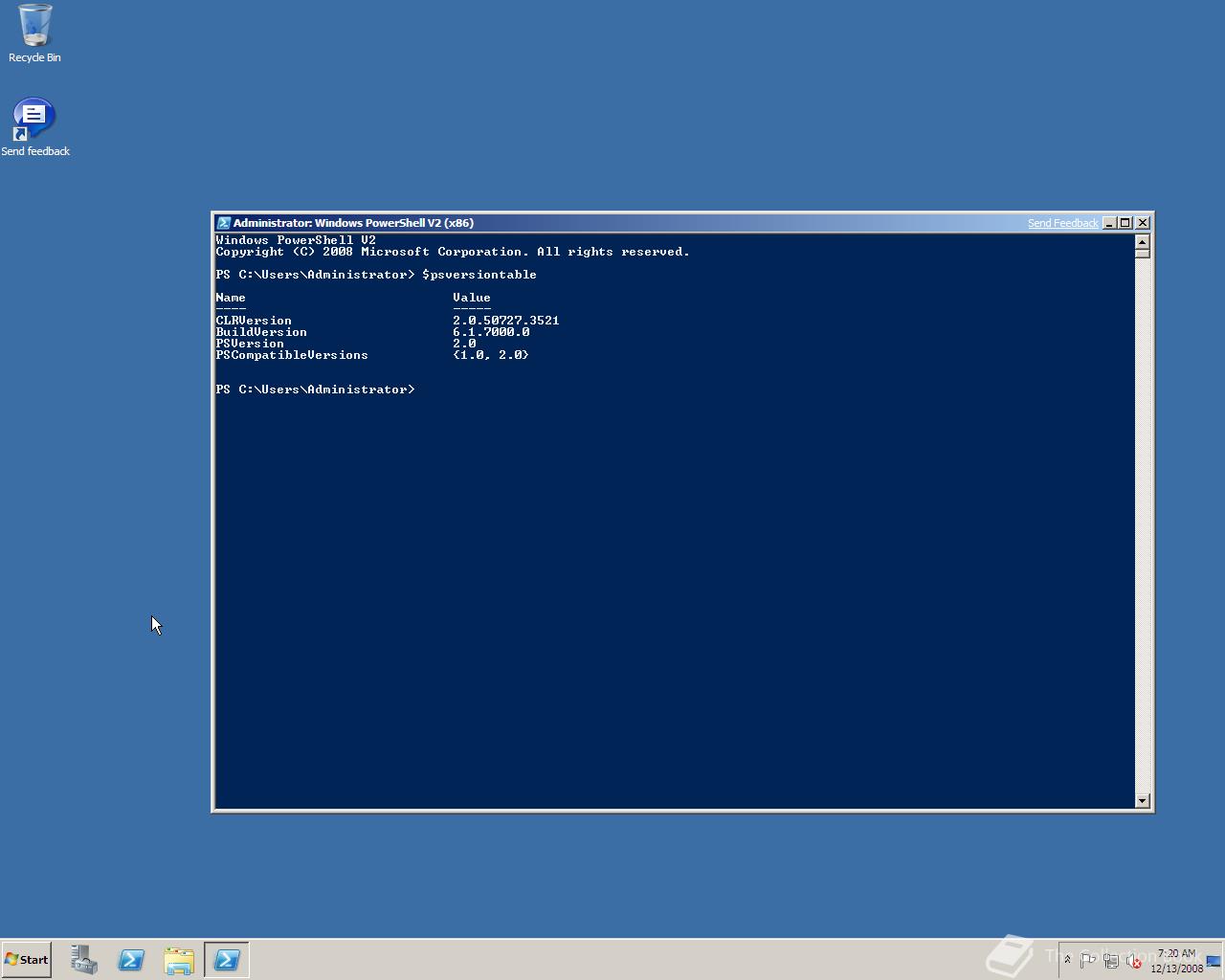Select the active PowerShell taskbar button
The width and height of the screenshot is (1225, 980).
[x=227, y=960]
